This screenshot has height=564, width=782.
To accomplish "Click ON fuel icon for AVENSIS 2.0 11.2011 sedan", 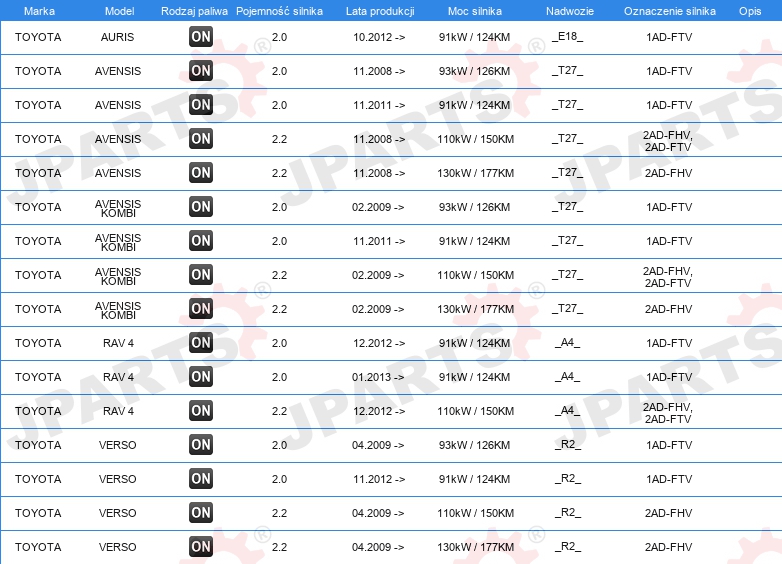I will point(201,104).
